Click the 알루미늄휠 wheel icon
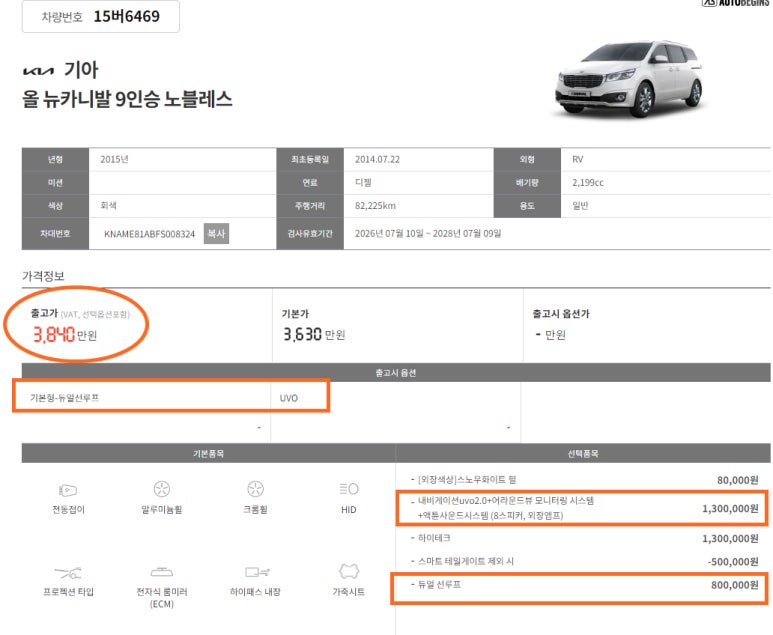This screenshot has height=635, width=773. coord(162,489)
